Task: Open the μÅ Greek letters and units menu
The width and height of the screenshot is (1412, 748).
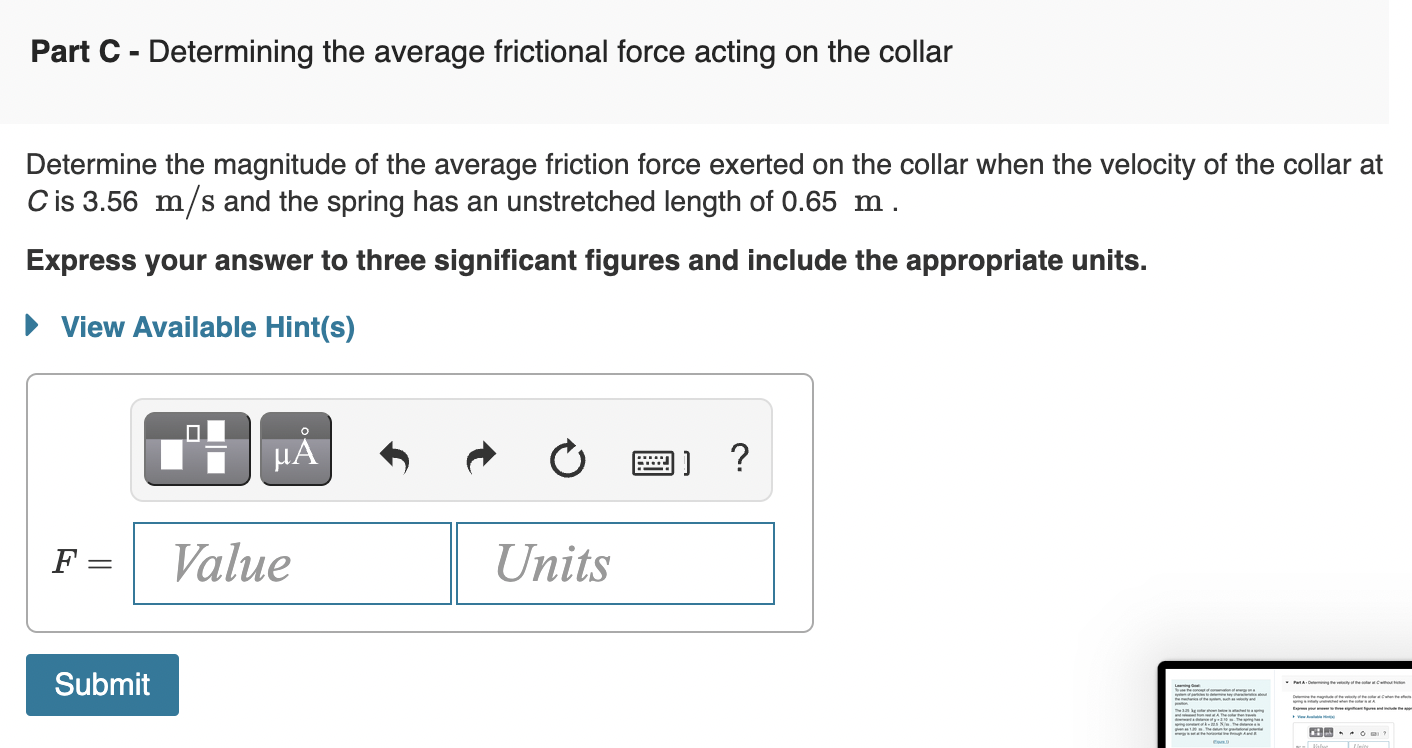Action: [x=295, y=449]
